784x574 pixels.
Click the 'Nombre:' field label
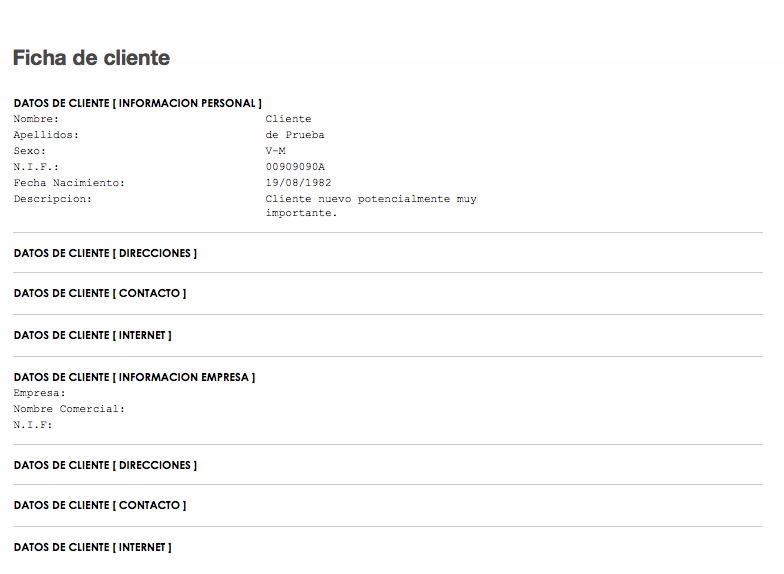pyautogui.click(x=36, y=119)
